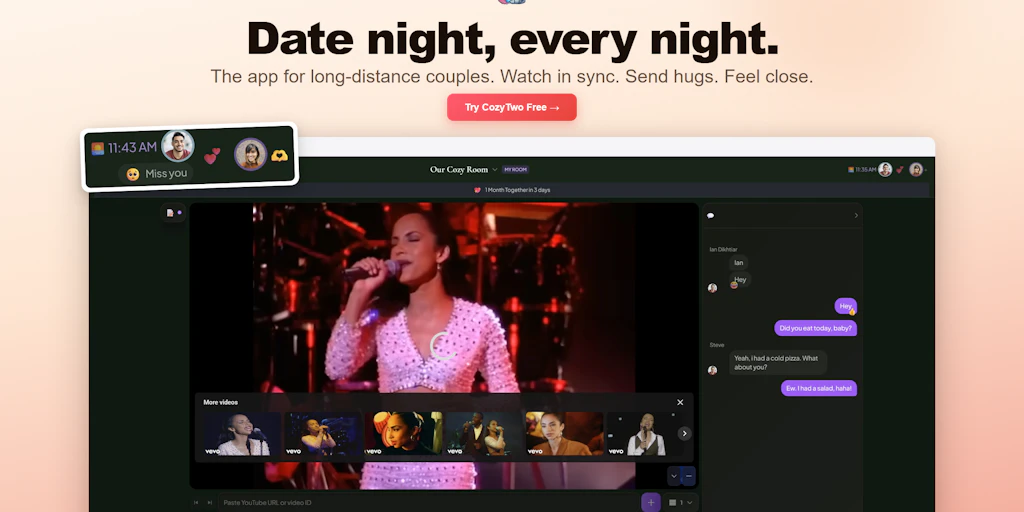1024x512 pixels.
Task: Open the Our Cozy Room dropdown chevron
Action: tap(494, 170)
